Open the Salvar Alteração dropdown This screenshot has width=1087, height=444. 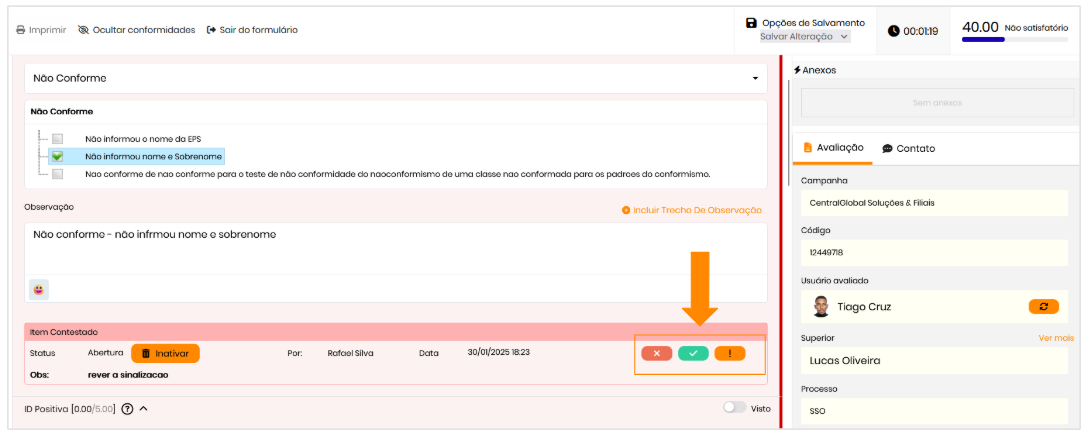click(804, 37)
